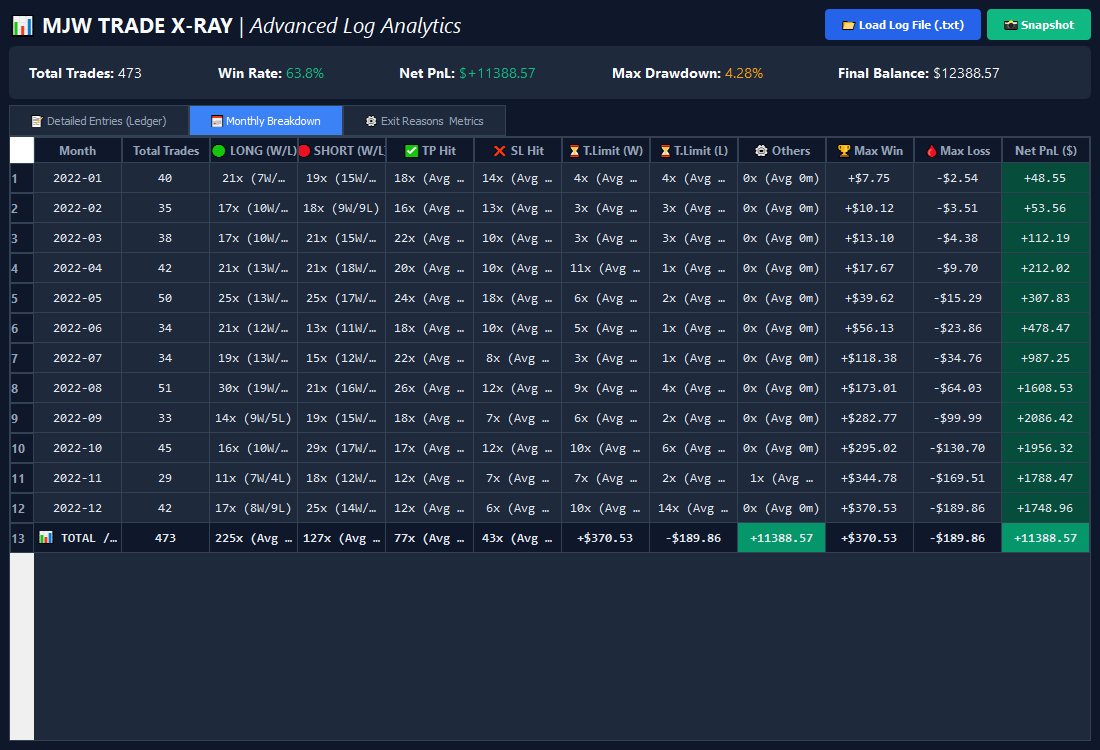This screenshot has height=750, width=1100.
Task: Click the hourglass icon in T.Limit (L) header
Action: (666, 151)
